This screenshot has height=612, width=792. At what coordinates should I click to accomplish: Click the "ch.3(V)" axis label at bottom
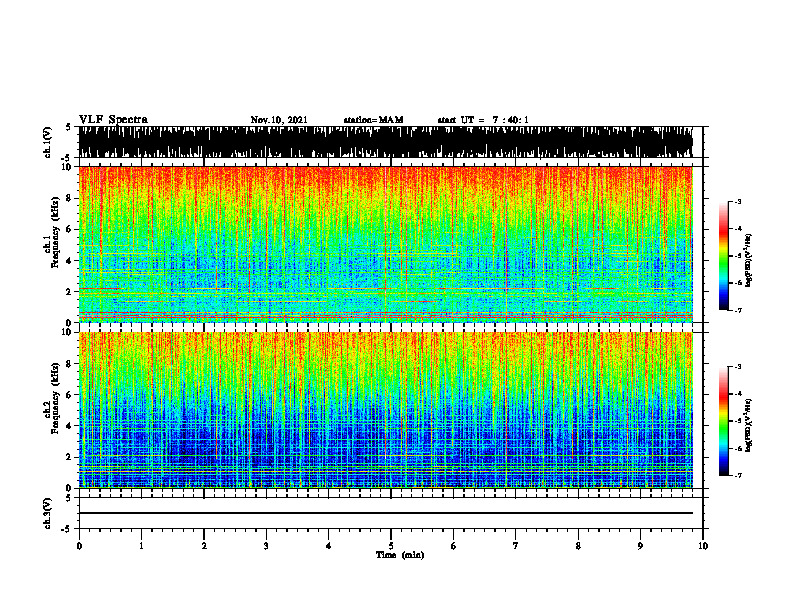click(48, 513)
